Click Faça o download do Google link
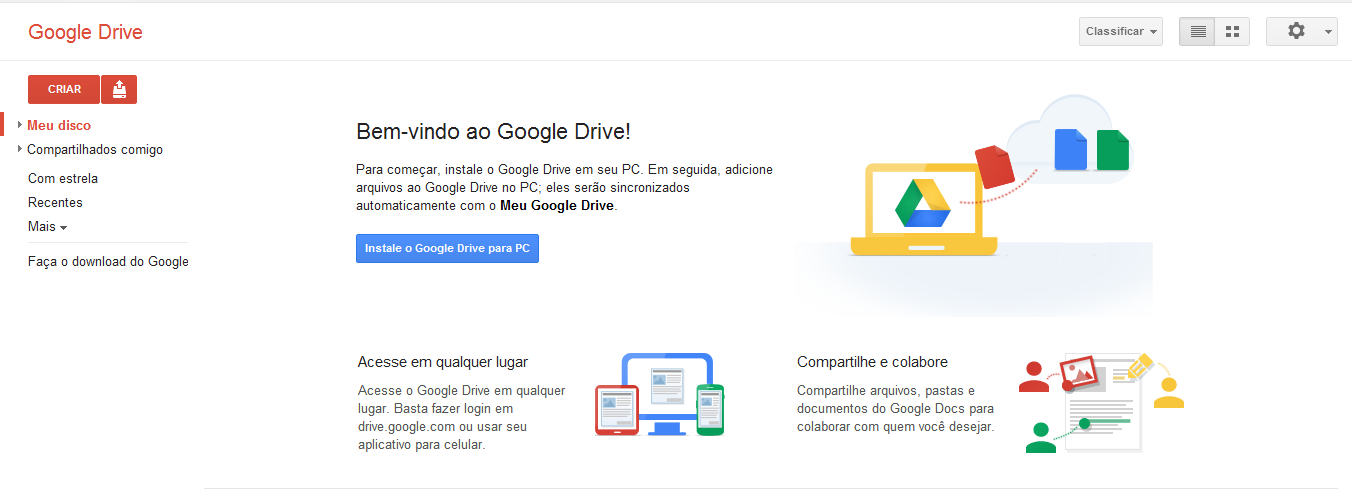The image size is (1352, 499). point(108,262)
